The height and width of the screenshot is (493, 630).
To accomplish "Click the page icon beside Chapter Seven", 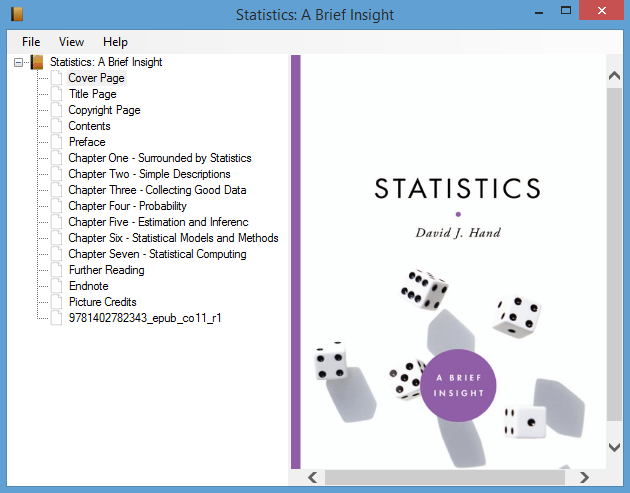I will [56, 254].
